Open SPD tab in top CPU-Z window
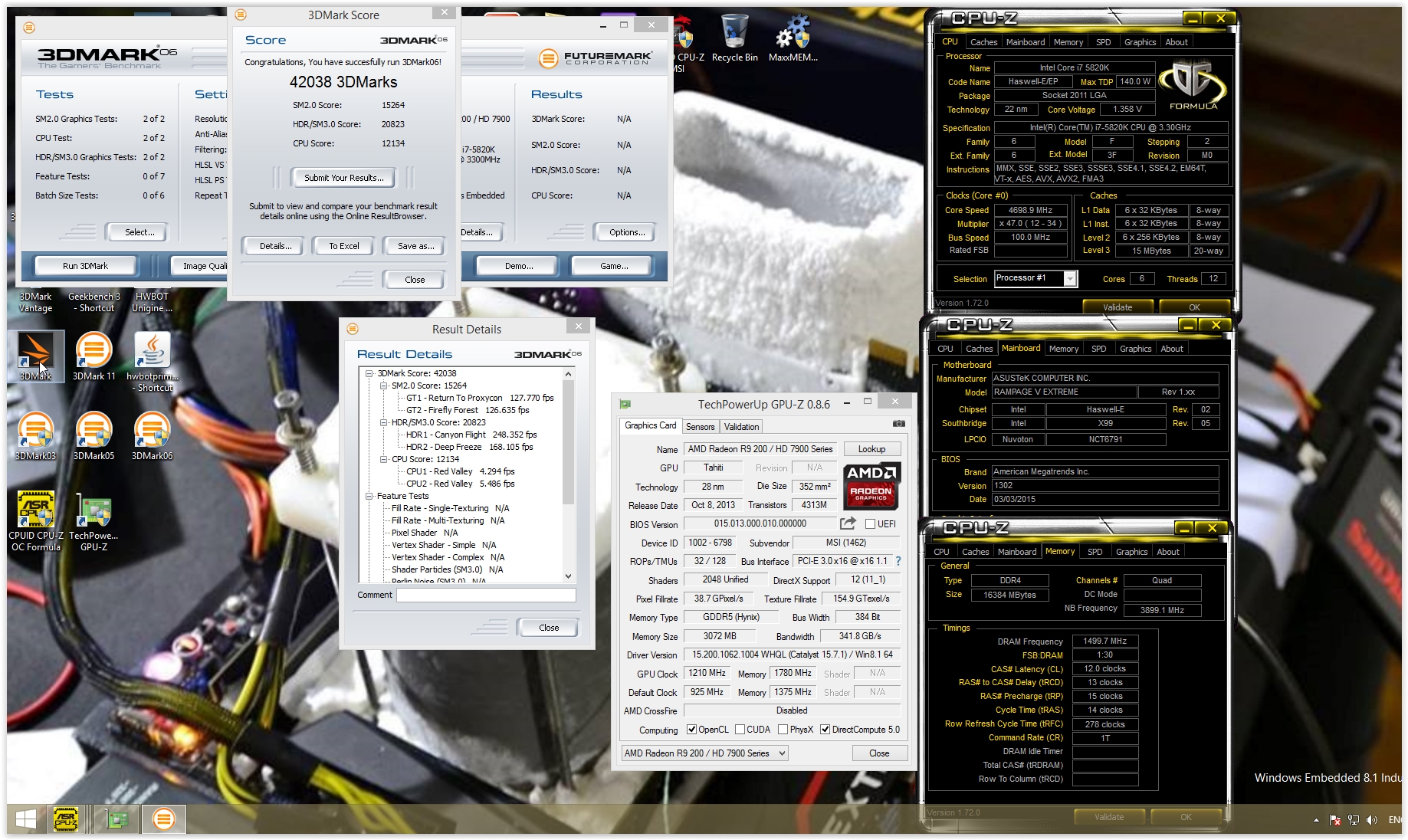The image size is (1408, 840). tap(1103, 42)
